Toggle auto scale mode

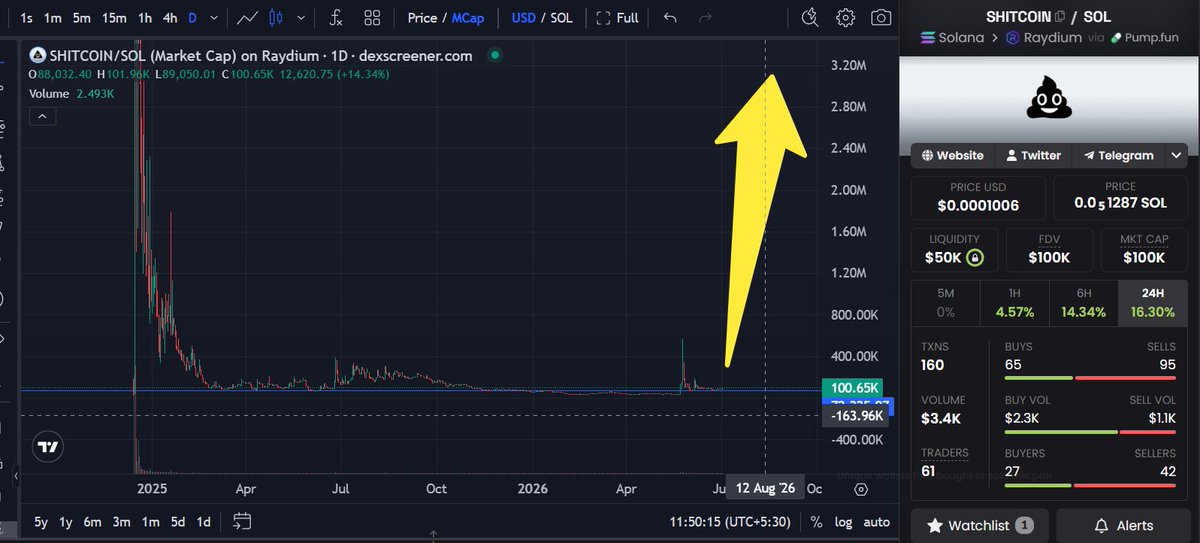tap(877, 522)
